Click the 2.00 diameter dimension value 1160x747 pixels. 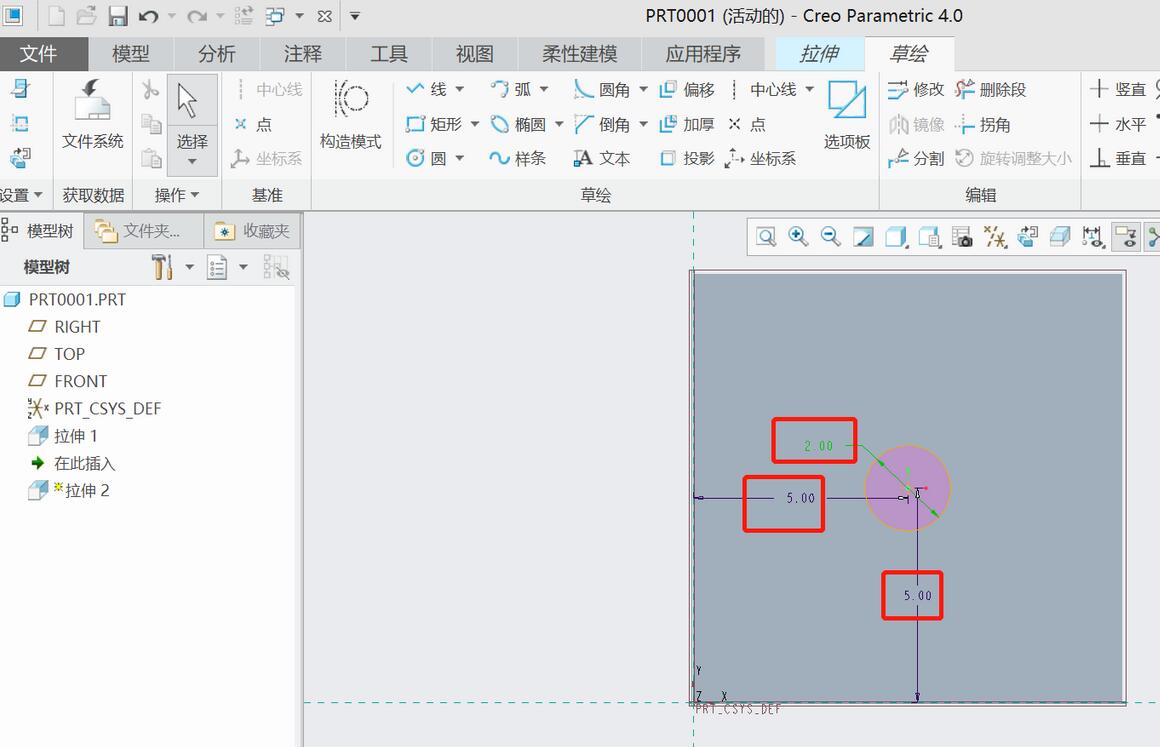tap(818, 446)
